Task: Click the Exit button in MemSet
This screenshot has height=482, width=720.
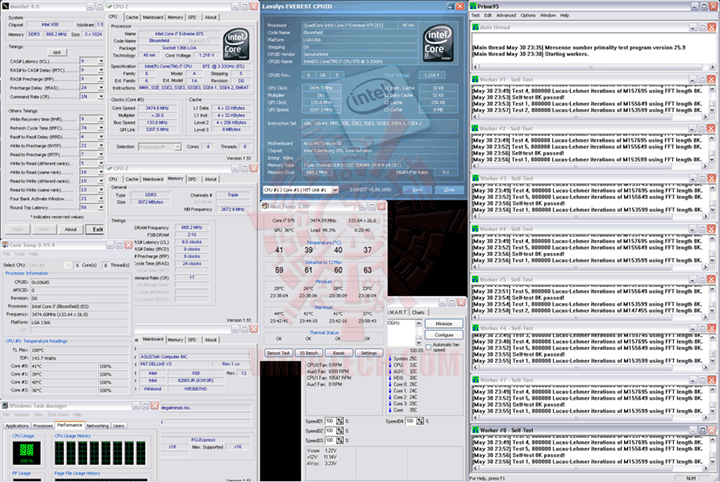Action: [97, 229]
